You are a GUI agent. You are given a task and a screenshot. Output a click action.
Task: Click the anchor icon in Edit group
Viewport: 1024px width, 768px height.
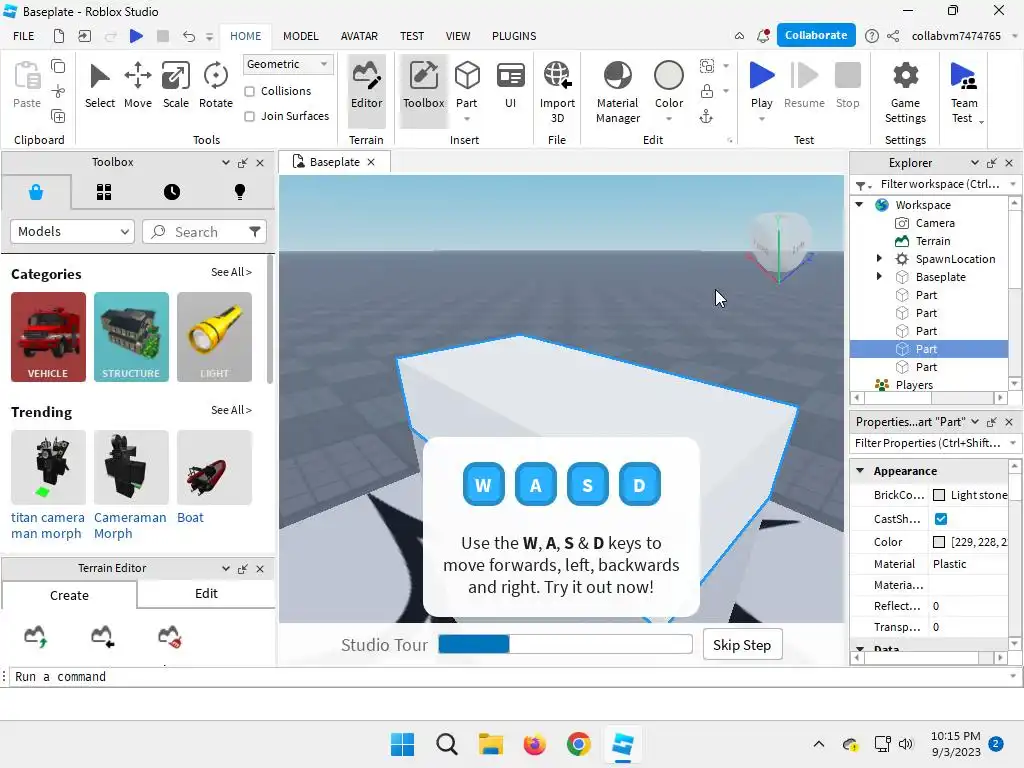[x=706, y=117]
